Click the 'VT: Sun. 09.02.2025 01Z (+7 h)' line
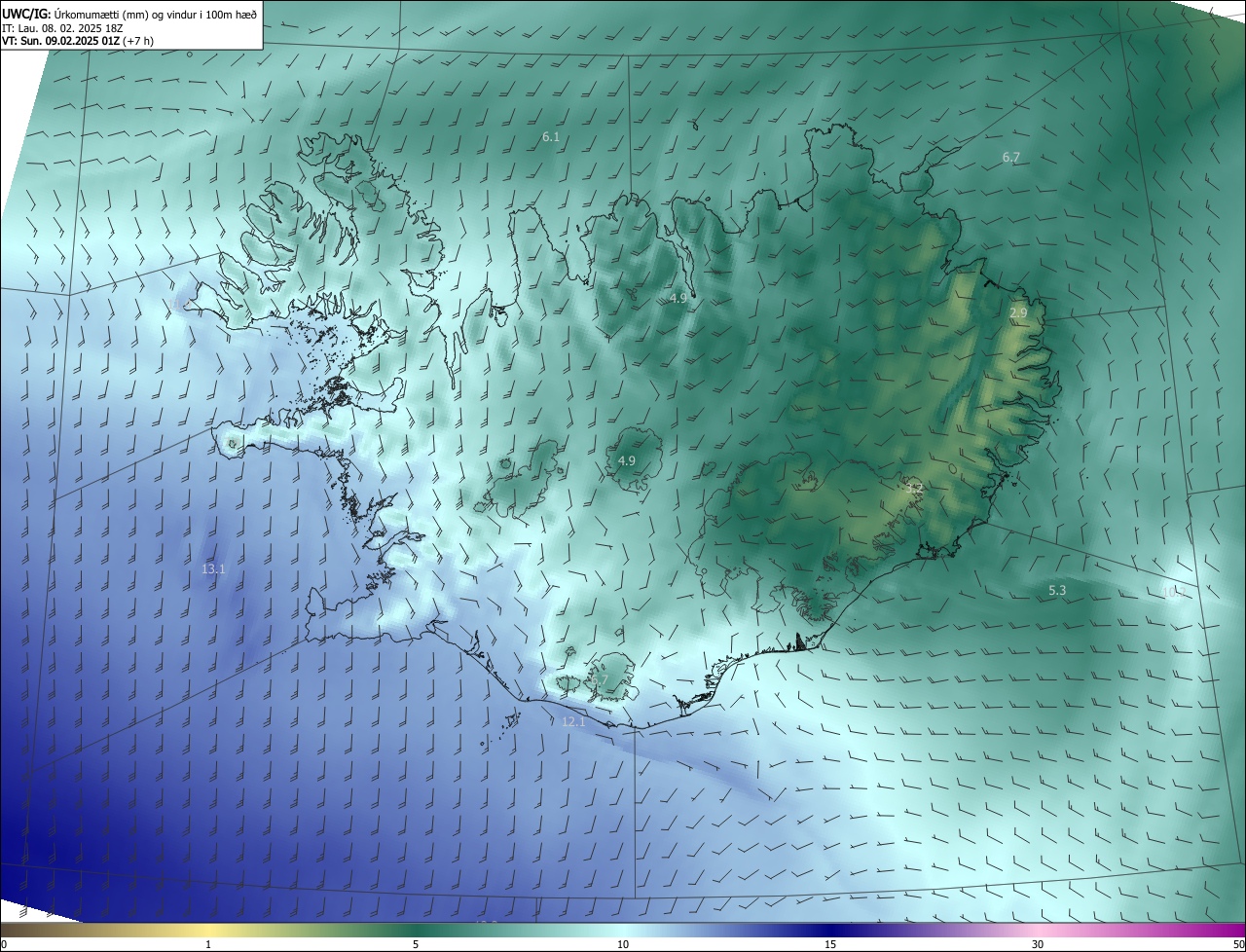 [77, 41]
